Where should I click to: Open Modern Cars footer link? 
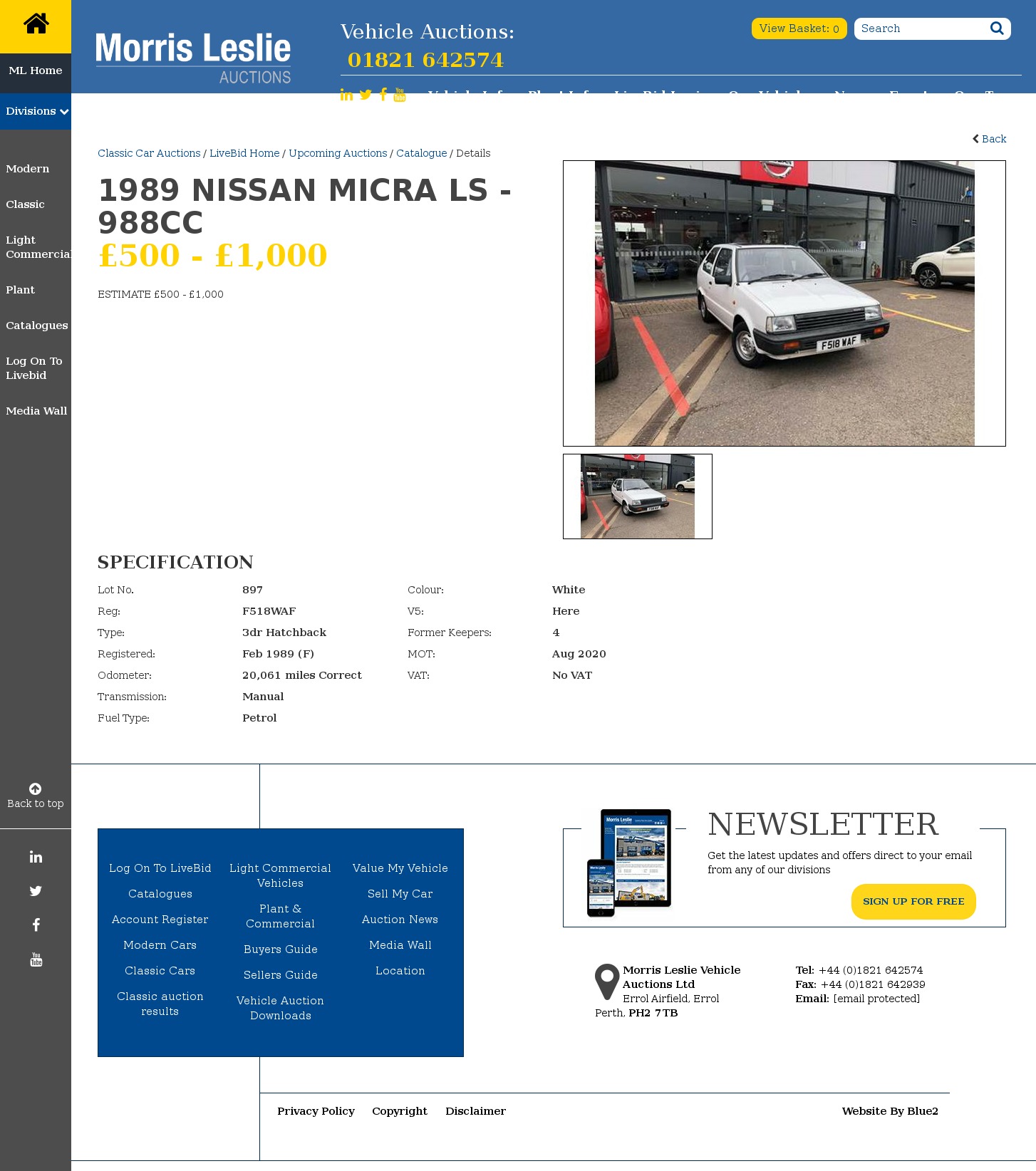point(160,945)
